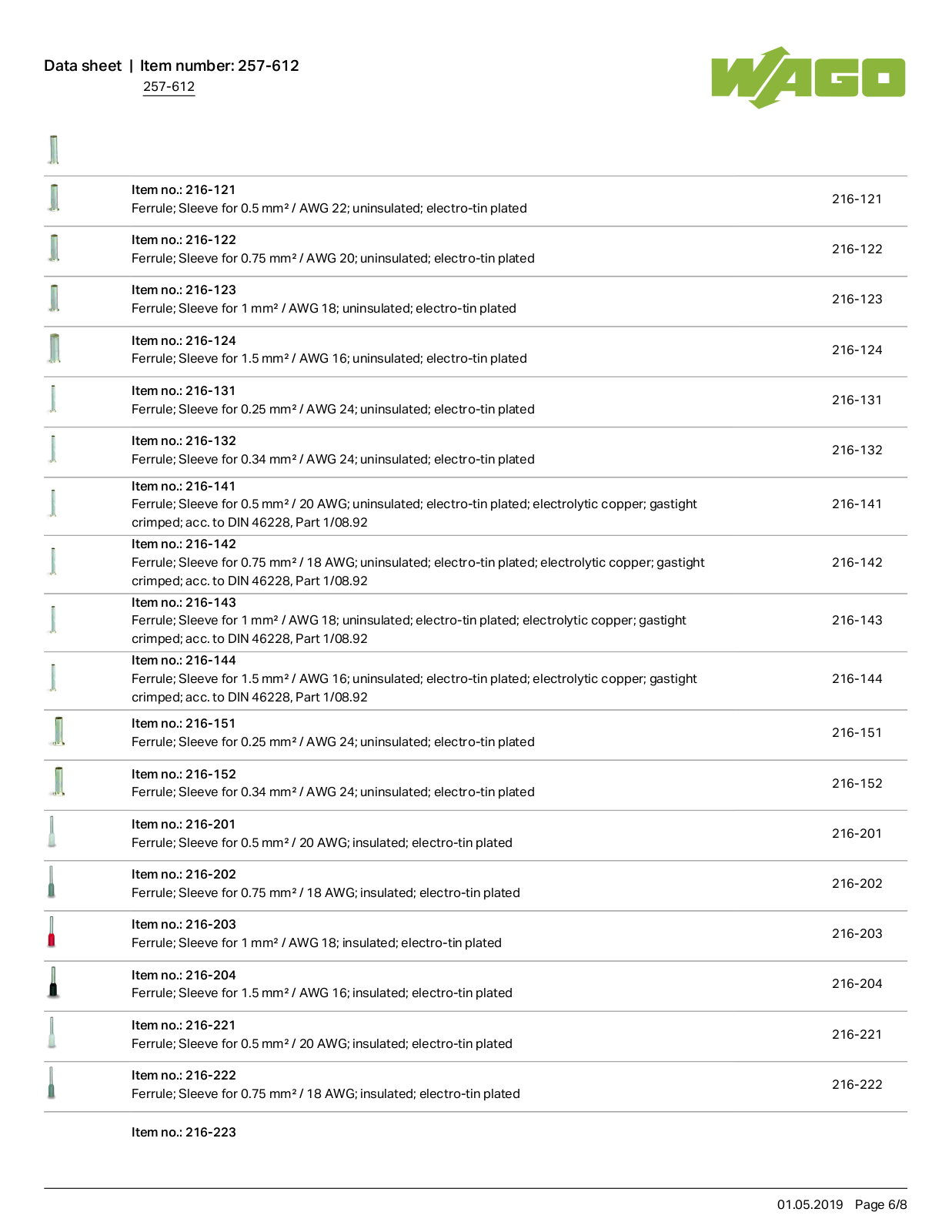Select the red 216-203 ferrule image
The height and width of the screenshot is (1232, 952).
(x=52, y=932)
